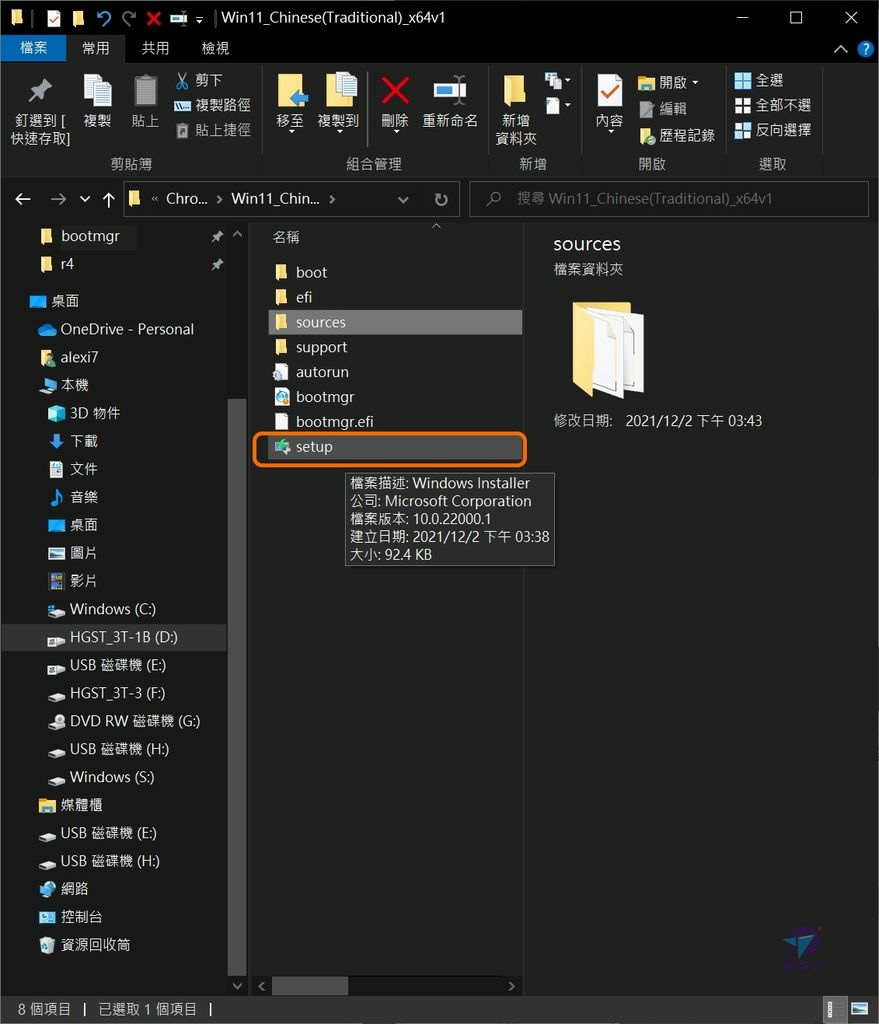Select the bootmgr.efi file
879x1024 pixels.
pos(395,422)
